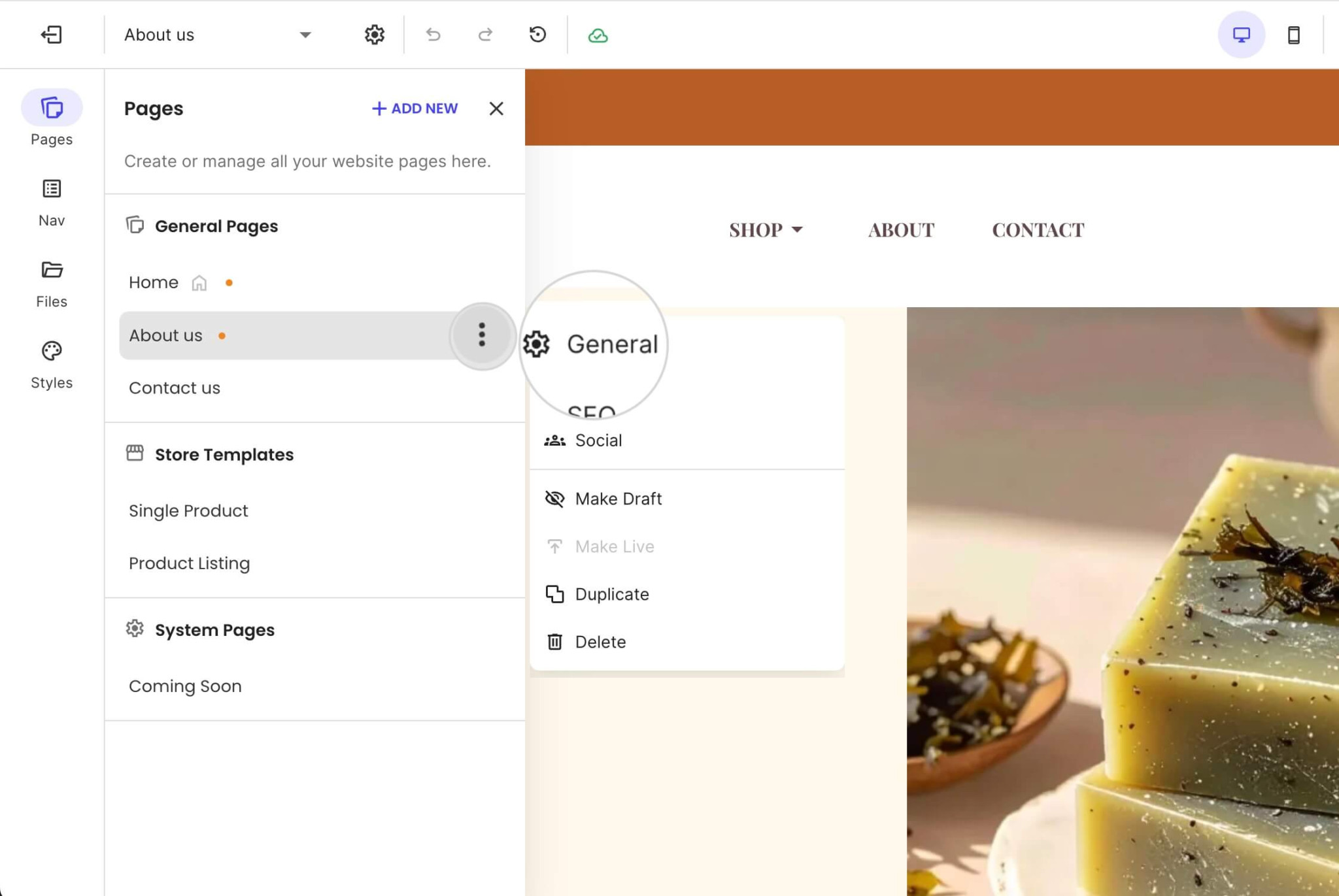Open the Pages sidebar panel

click(x=52, y=119)
